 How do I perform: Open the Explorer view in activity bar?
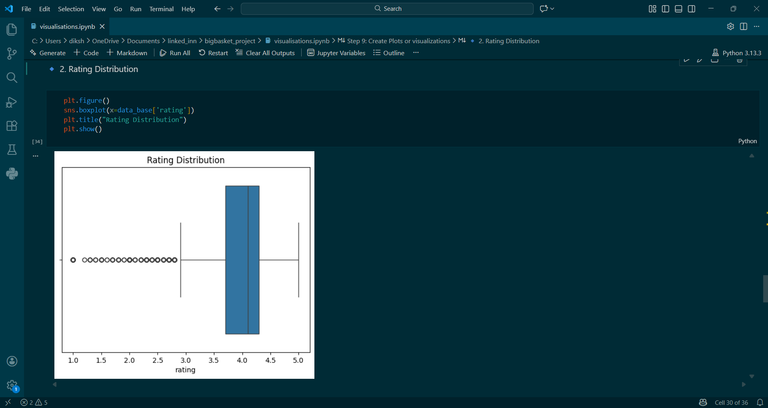pos(12,29)
